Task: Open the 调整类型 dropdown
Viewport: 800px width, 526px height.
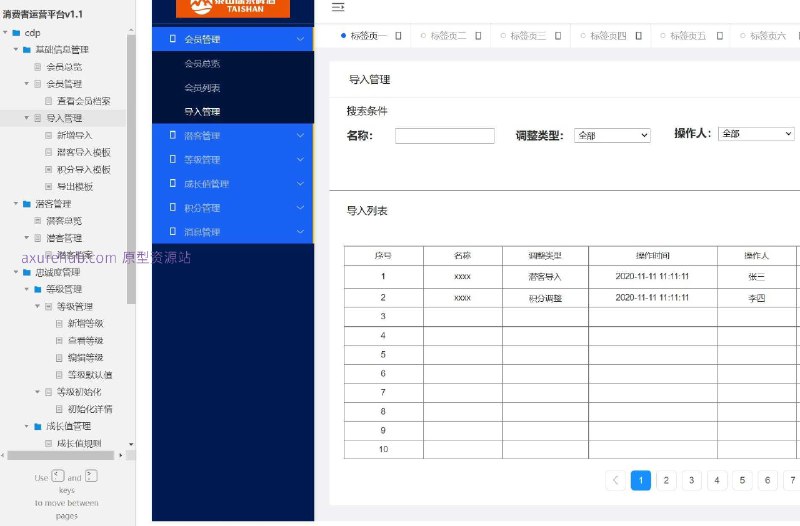Action: [612, 135]
